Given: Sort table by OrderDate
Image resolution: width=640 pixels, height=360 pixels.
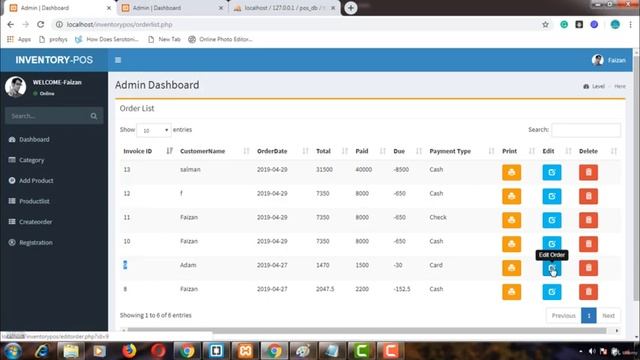Looking at the screenshot, I should pos(282,151).
